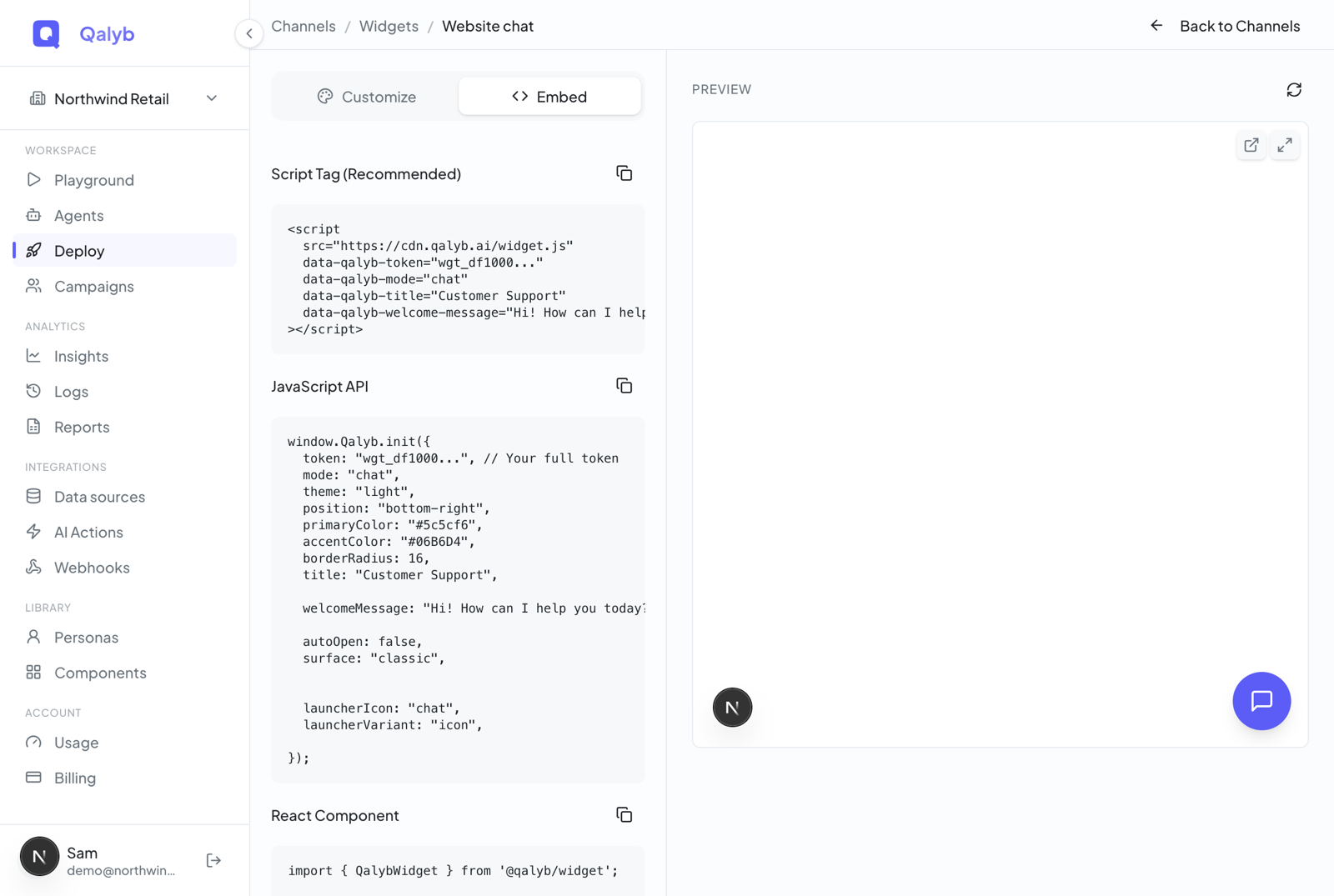This screenshot has width=1334, height=896.
Task: Open Playground in the sidebar
Action: (125, 180)
